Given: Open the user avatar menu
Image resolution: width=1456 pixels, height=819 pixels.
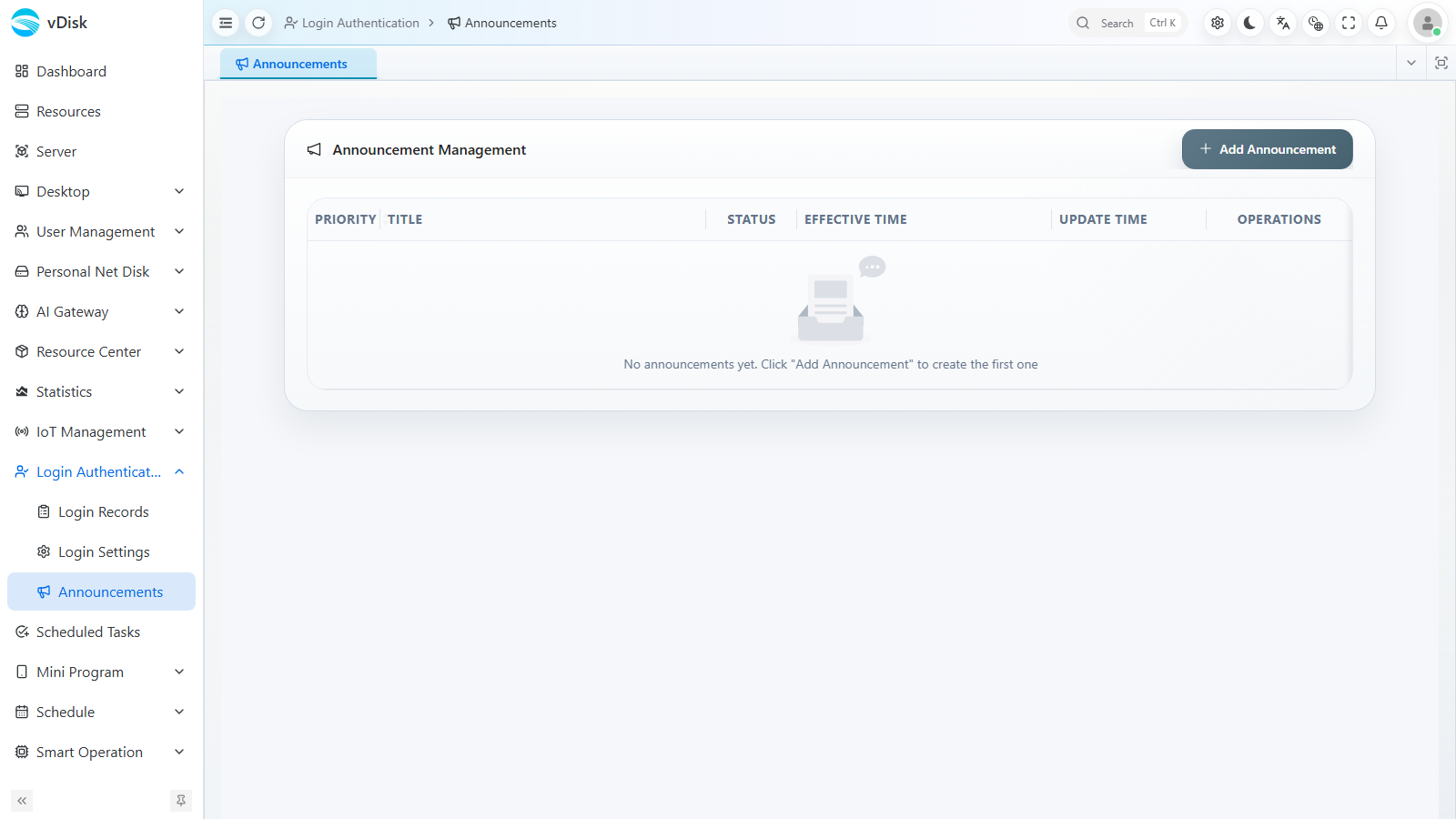Looking at the screenshot, I should coord(1428,23).
